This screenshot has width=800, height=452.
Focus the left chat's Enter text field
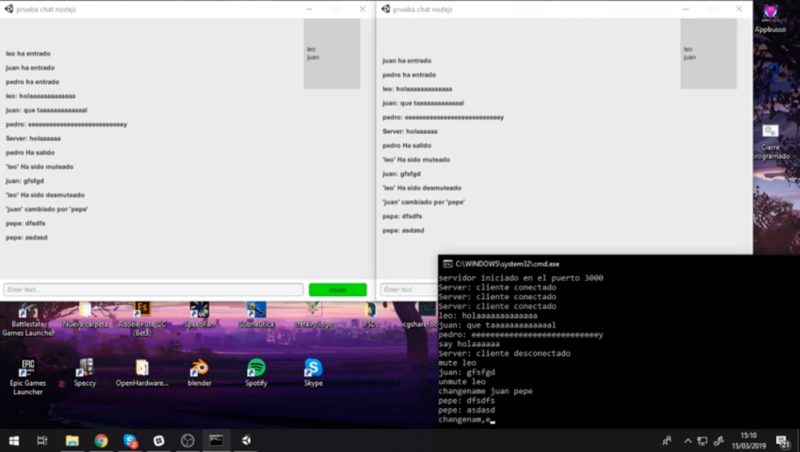153,290
